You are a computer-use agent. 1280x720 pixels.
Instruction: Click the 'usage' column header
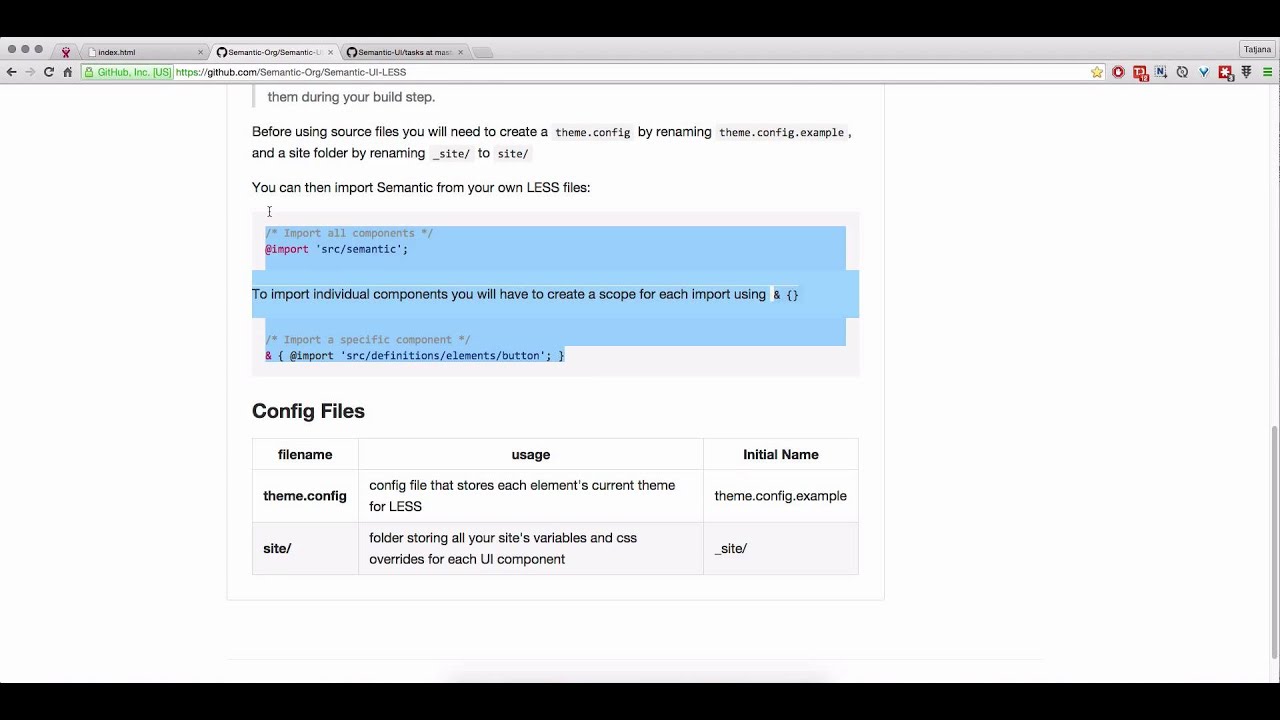531,454
